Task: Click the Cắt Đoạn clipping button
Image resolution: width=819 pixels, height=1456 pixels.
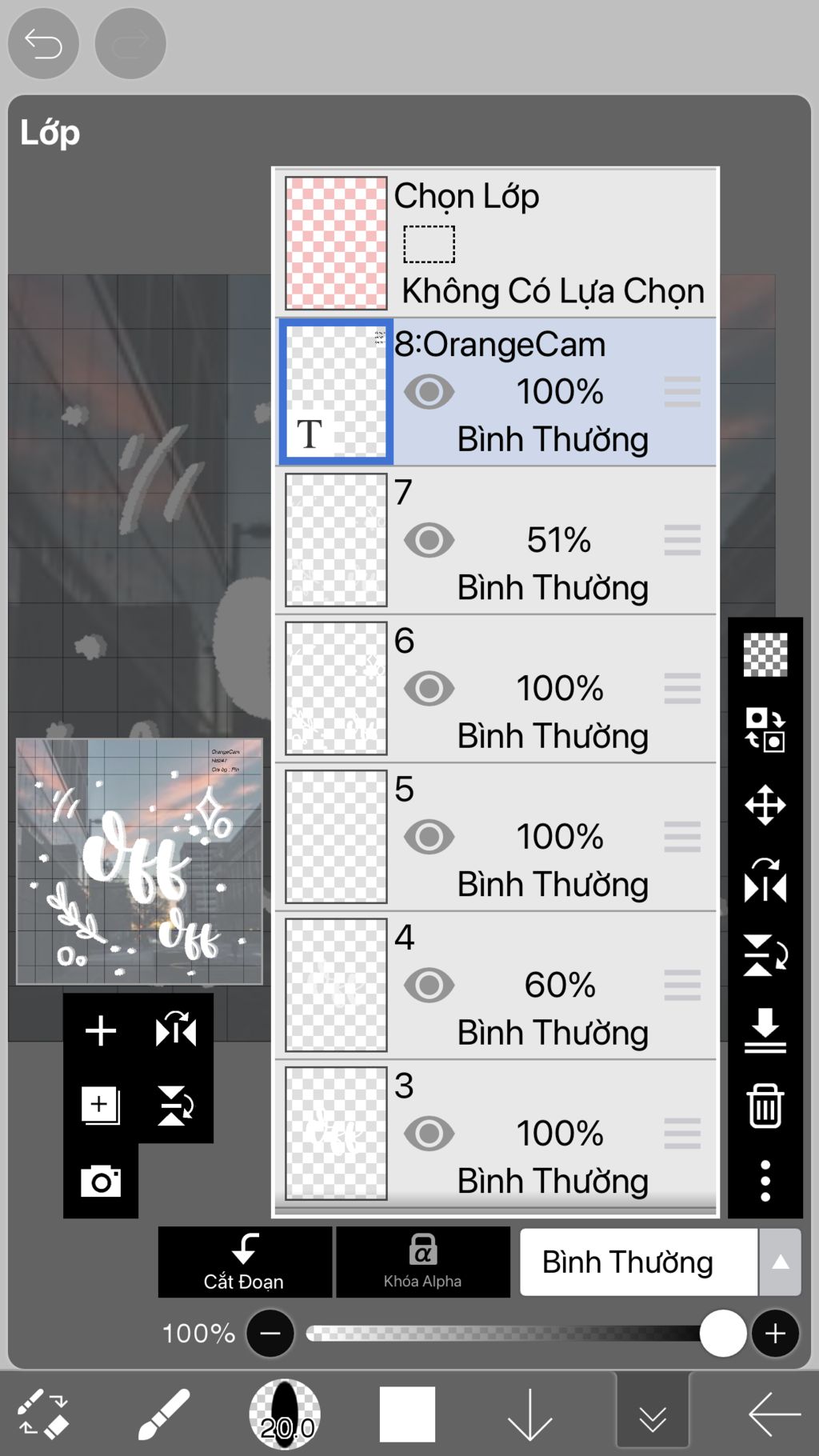Action: coord(245,1262)
